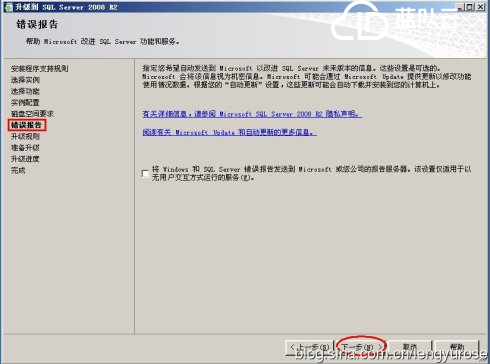Select 升级进度 step in sidebar
This screenshot has width=490, height=364.
click(x=25, y=159)
